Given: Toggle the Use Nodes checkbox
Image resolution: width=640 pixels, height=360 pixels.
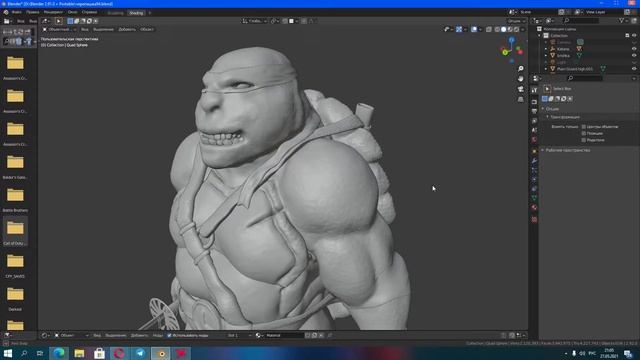Looking at the screenshot, I should [x=169, y=336].
